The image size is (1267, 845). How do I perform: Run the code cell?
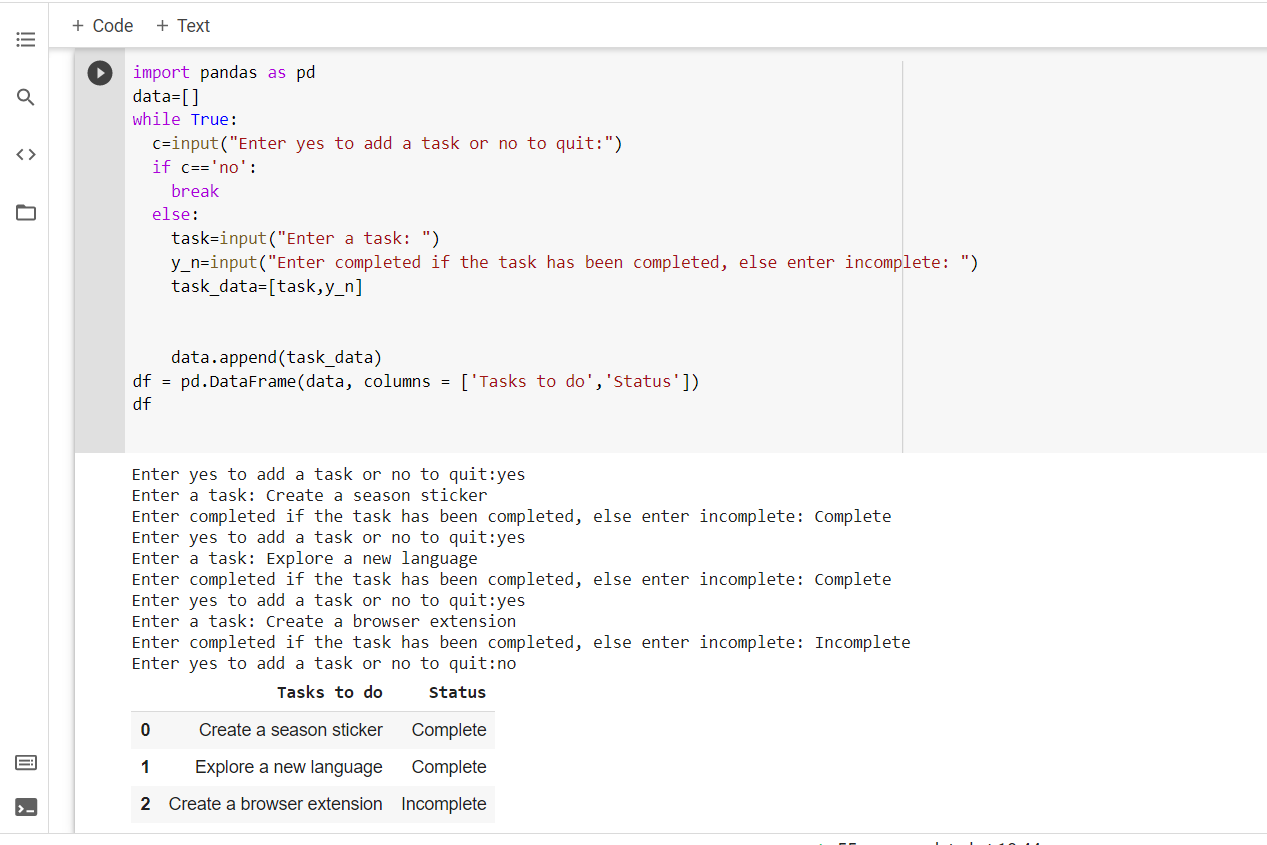(x=99, y=72)
